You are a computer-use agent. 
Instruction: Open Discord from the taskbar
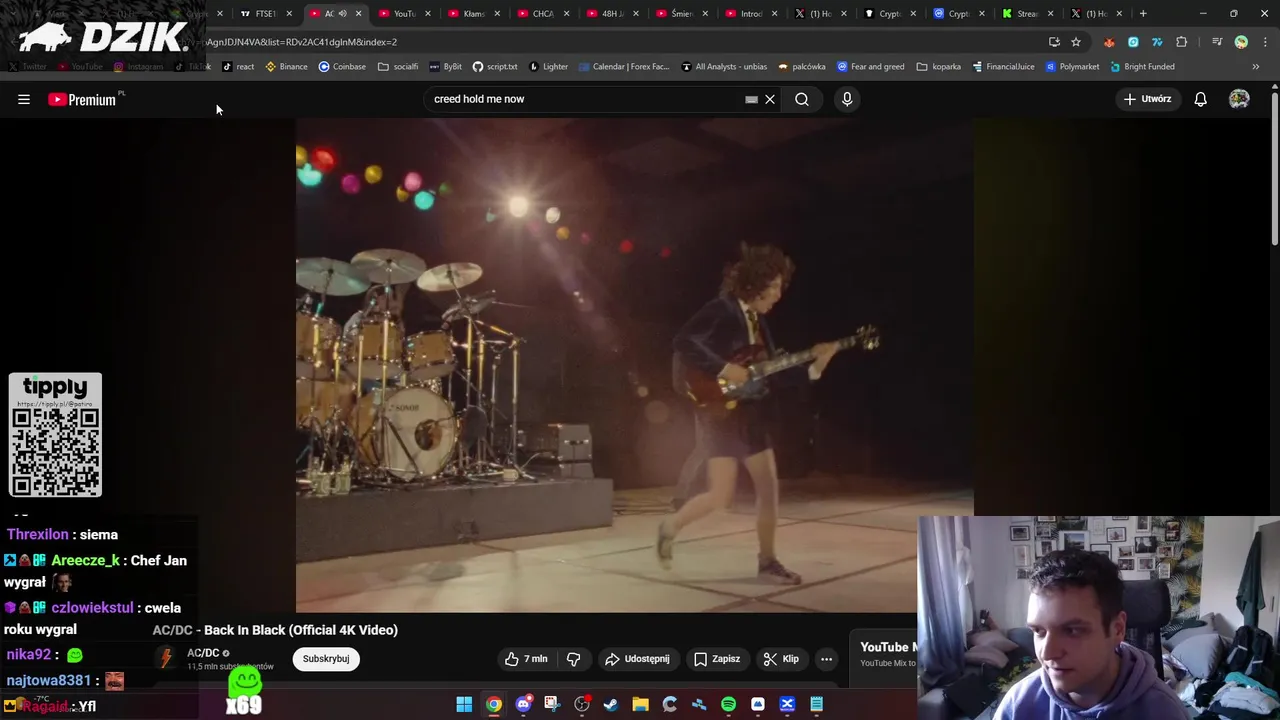(x=523, y=704)
